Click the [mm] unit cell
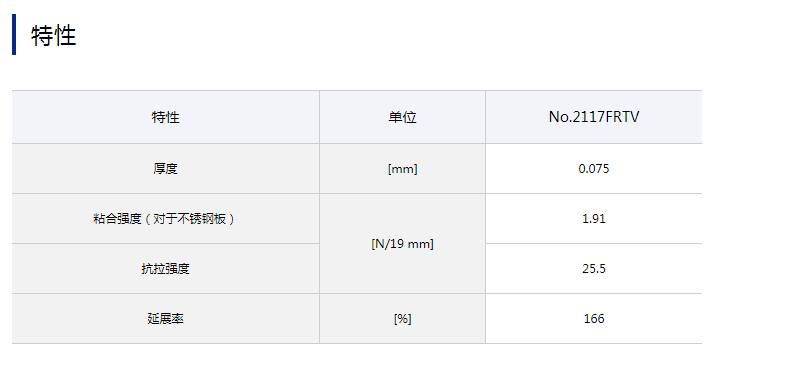This screenshot has width=801, height=369. [x=403, y=169]
